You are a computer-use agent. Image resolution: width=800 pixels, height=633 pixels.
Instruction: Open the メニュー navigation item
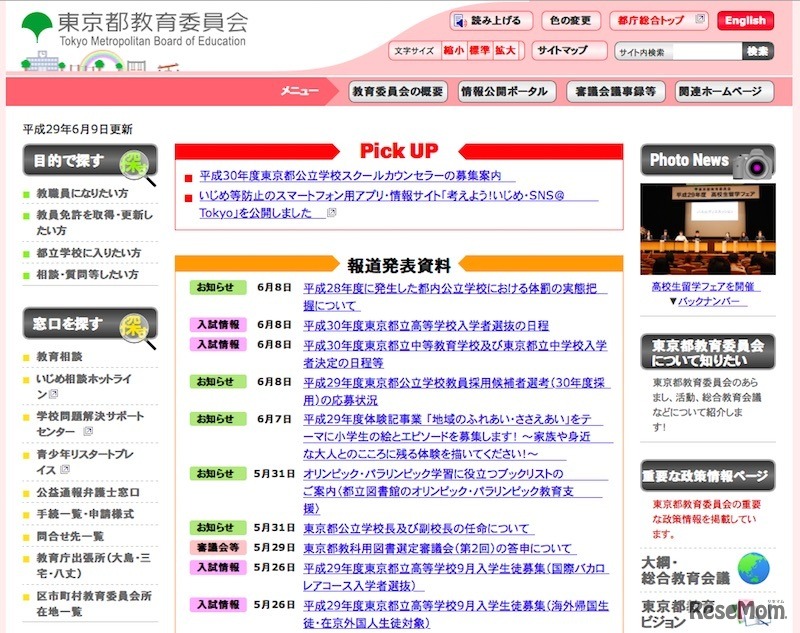click(302, 90)
